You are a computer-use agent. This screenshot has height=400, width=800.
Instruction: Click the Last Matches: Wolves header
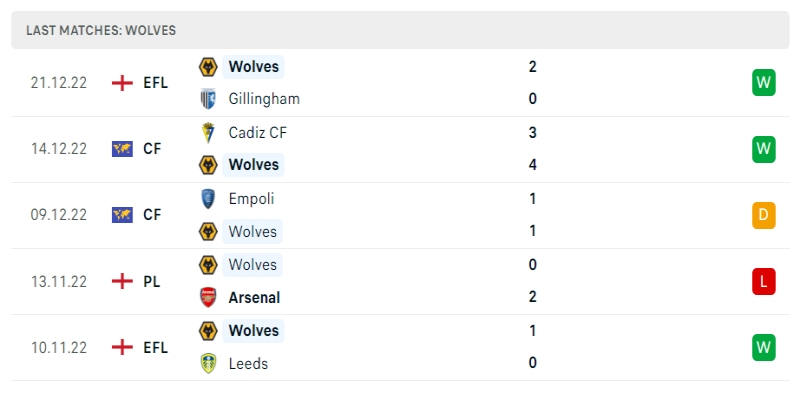[101, 30]
